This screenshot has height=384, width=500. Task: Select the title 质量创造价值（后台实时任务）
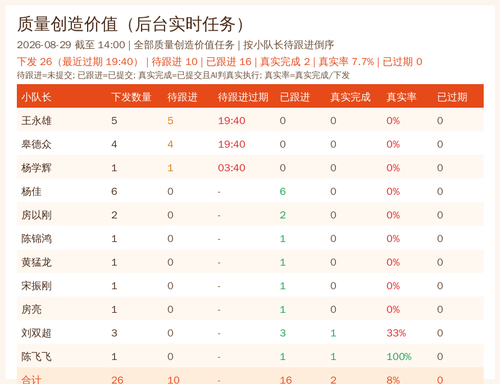[x=131, y=25]
